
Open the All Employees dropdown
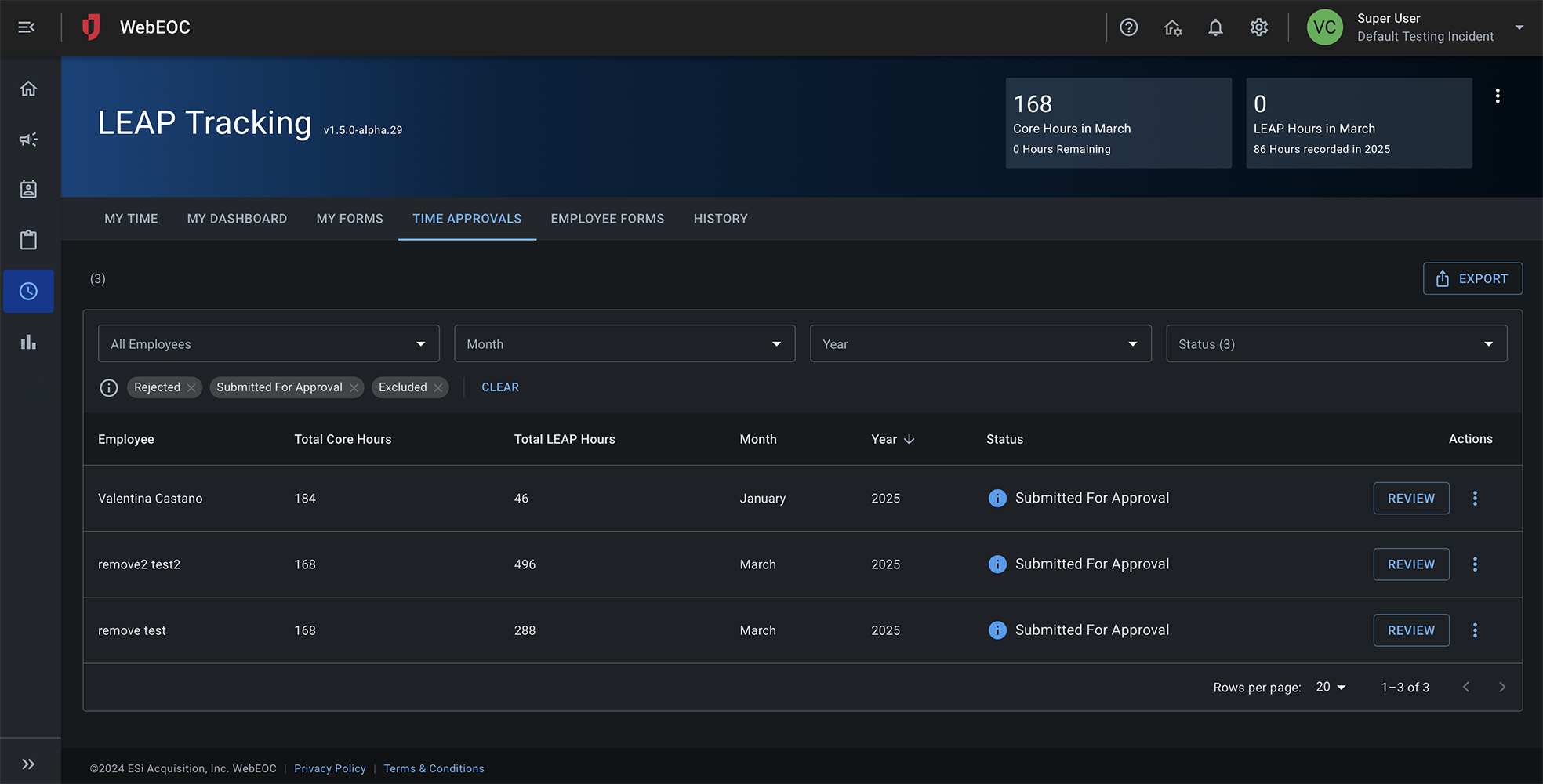point(268,344)
